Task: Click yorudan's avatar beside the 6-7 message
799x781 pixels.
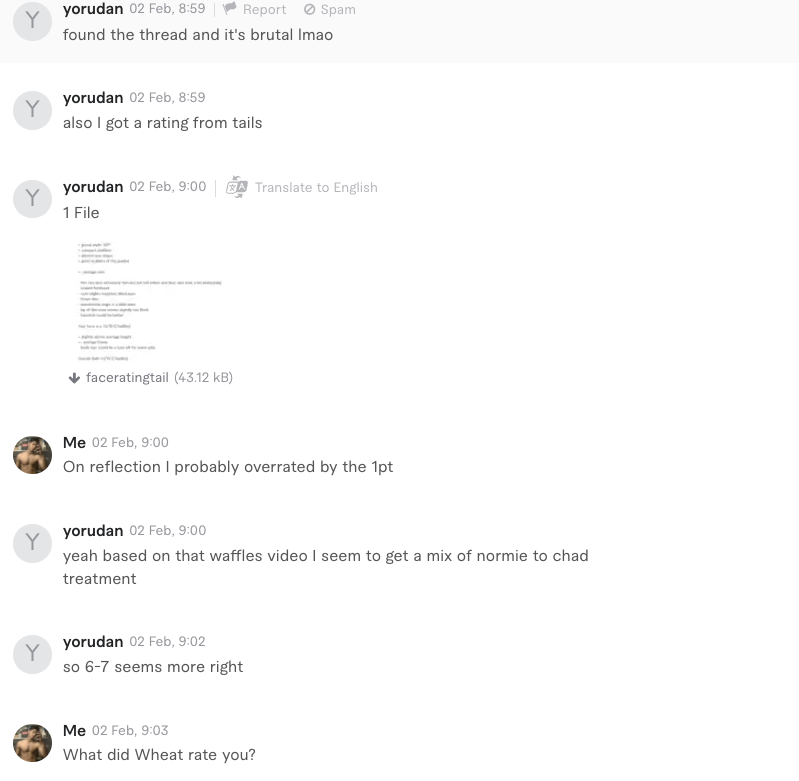Action: pyautogui.click(x=32, y=654)
